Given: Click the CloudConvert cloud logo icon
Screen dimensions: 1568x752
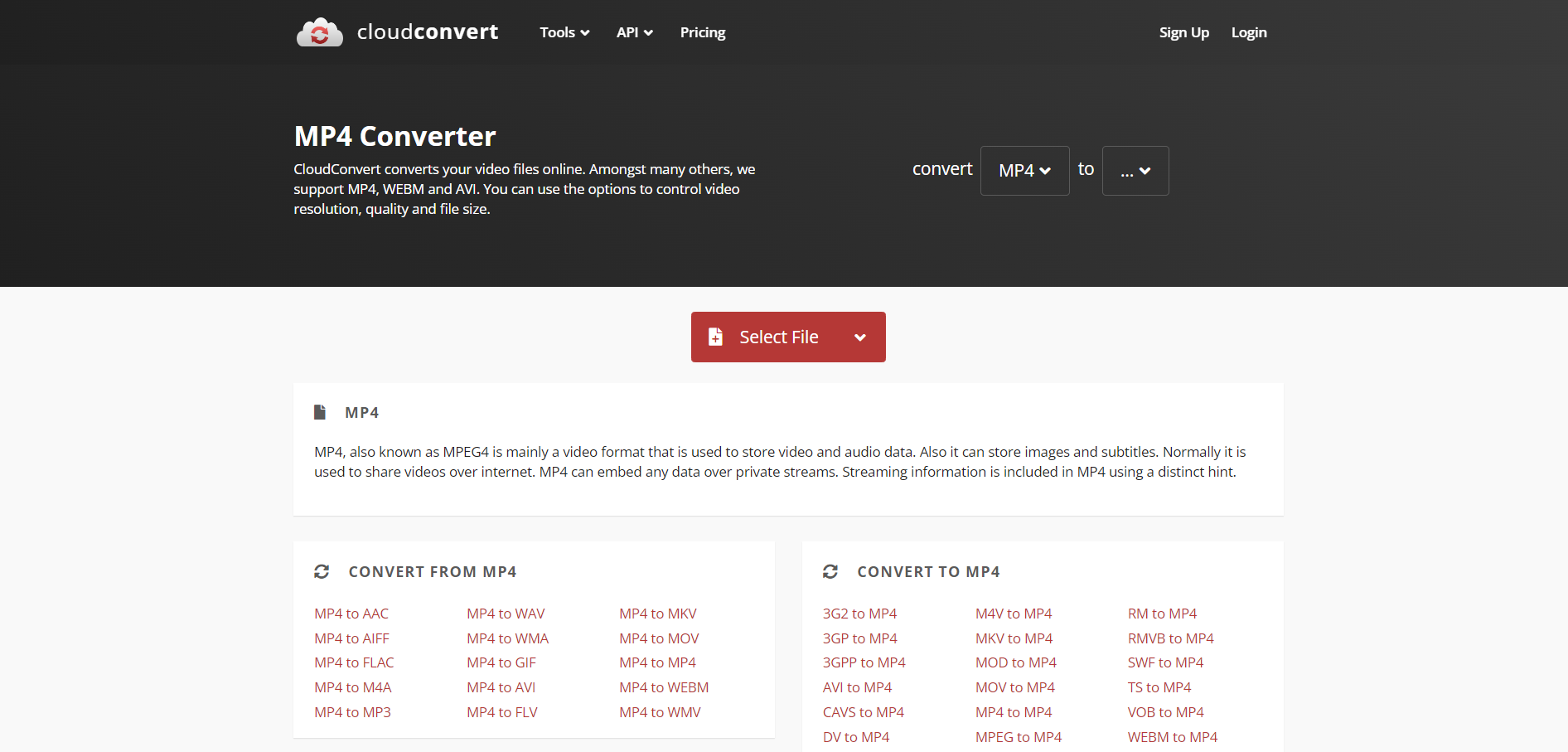Looking at the screenshot, I should [320, 32].
